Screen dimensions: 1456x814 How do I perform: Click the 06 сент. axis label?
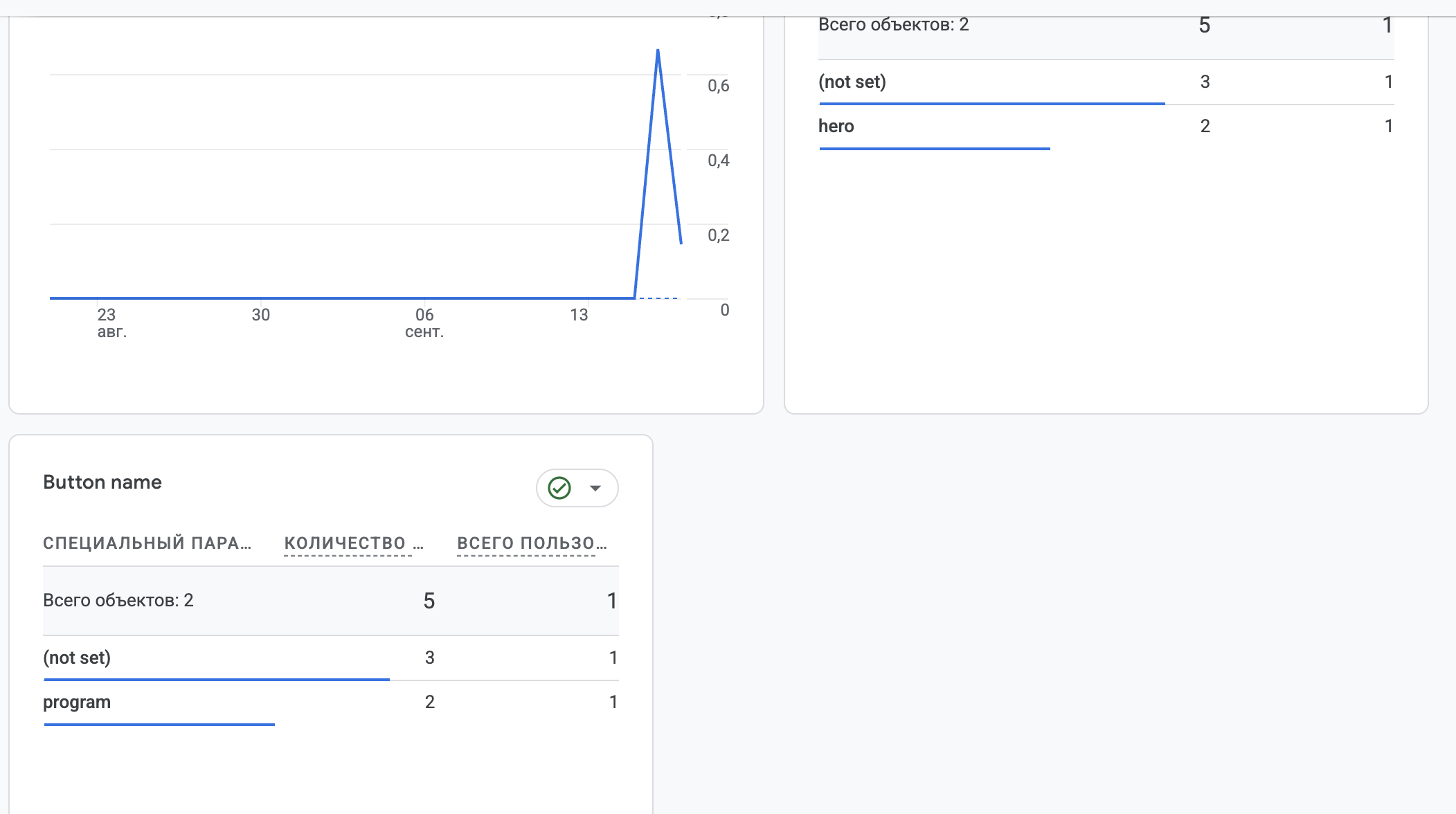click(x=424, y=323)
